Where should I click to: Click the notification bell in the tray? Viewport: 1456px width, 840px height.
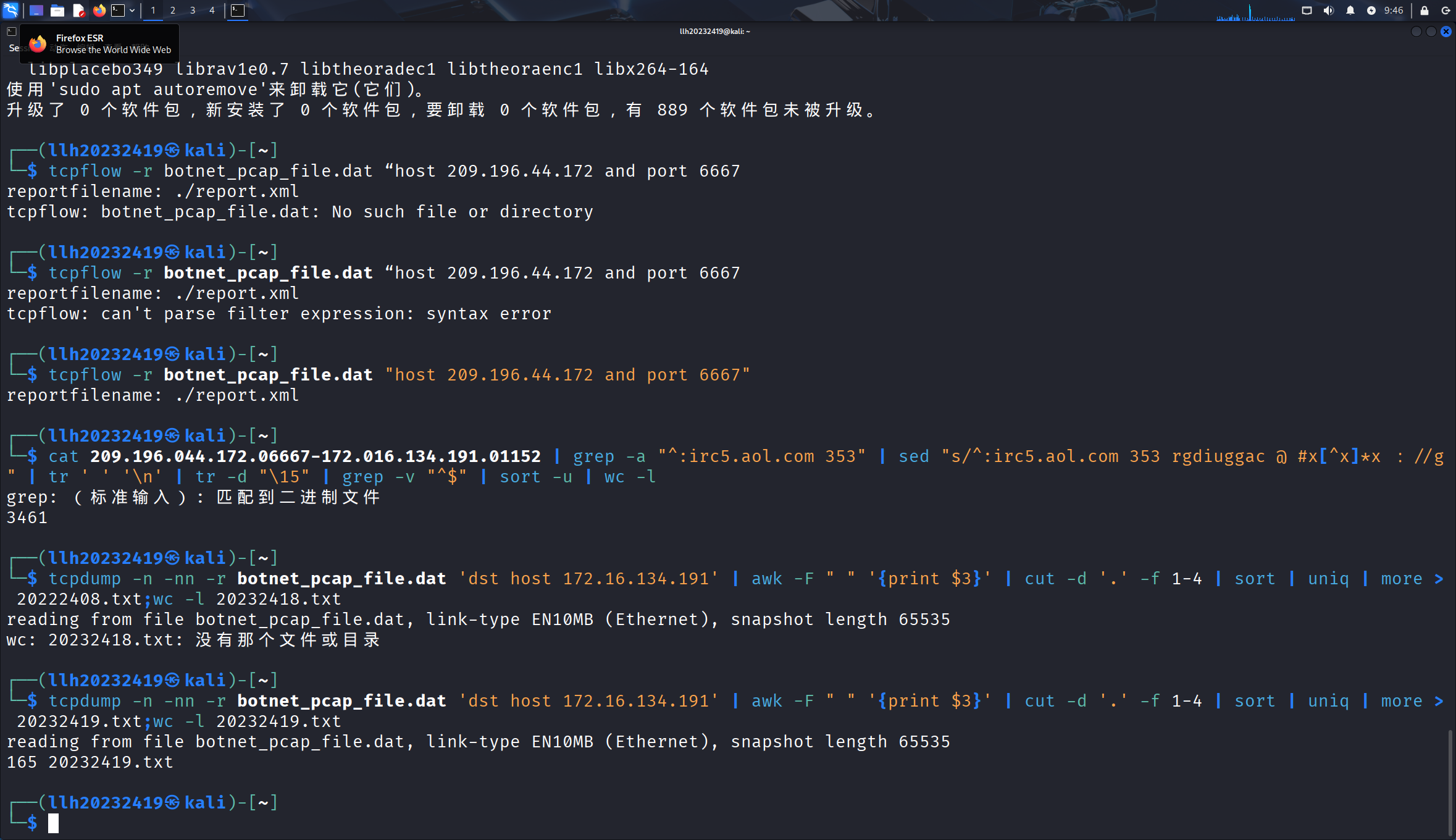(1351, 10)
